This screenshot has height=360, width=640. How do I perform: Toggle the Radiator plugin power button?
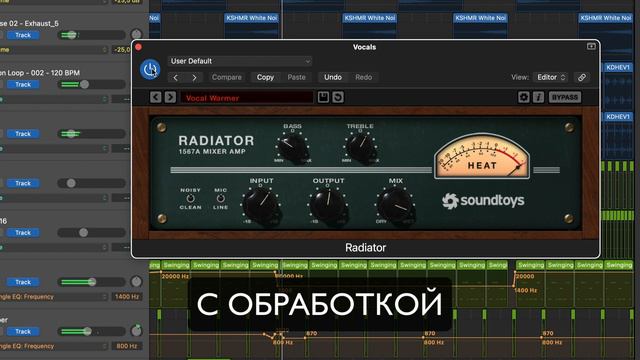coord(150,69)
